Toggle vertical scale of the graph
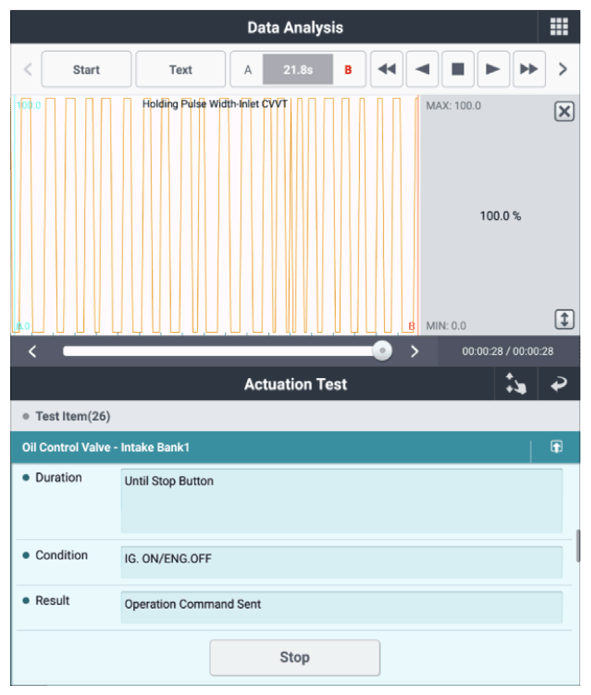The width and height of the screenshot is (591, 695). (x=564, y=319)
